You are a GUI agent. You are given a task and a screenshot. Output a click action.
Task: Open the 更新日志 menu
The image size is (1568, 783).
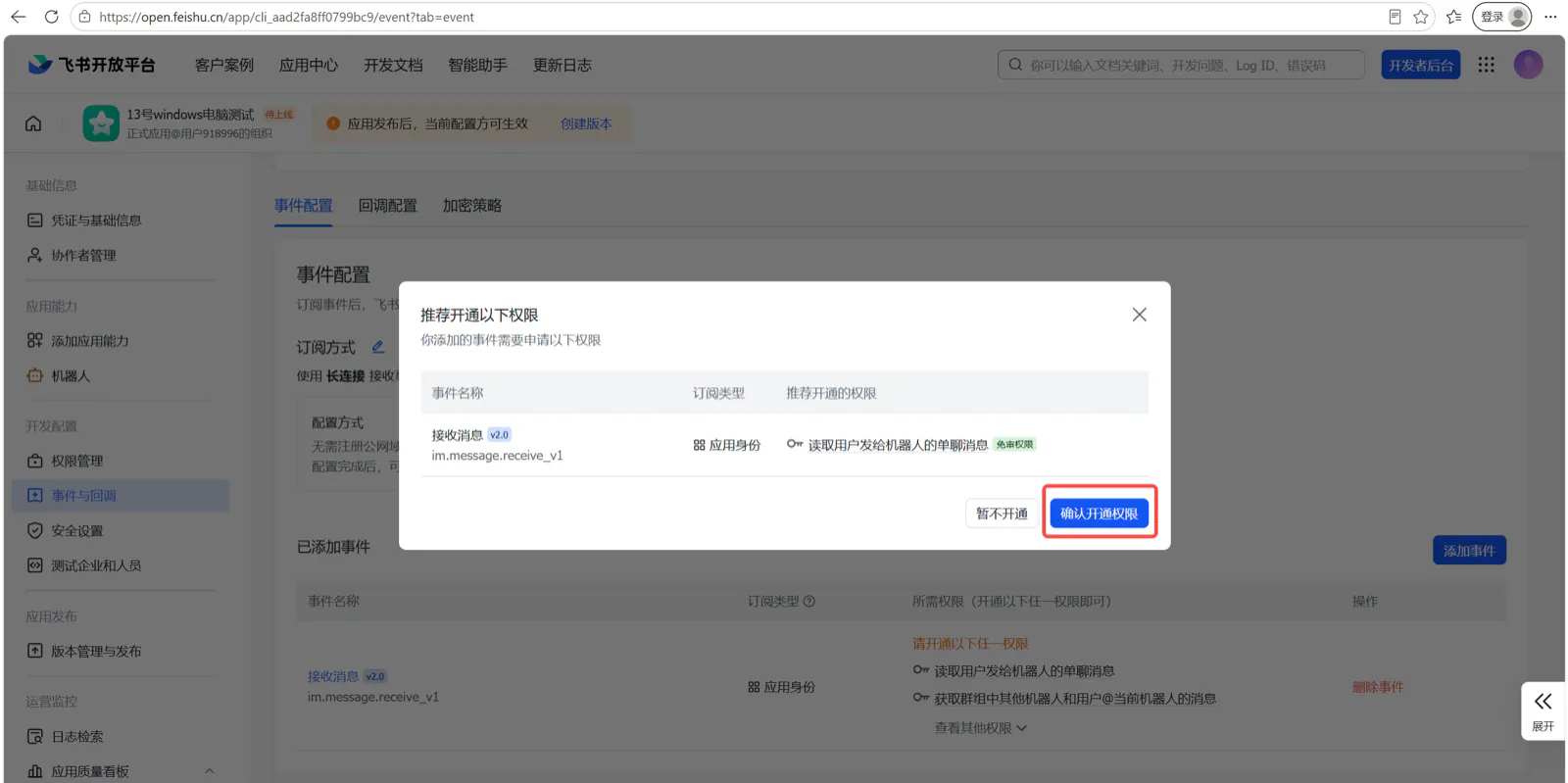[562, 65]
